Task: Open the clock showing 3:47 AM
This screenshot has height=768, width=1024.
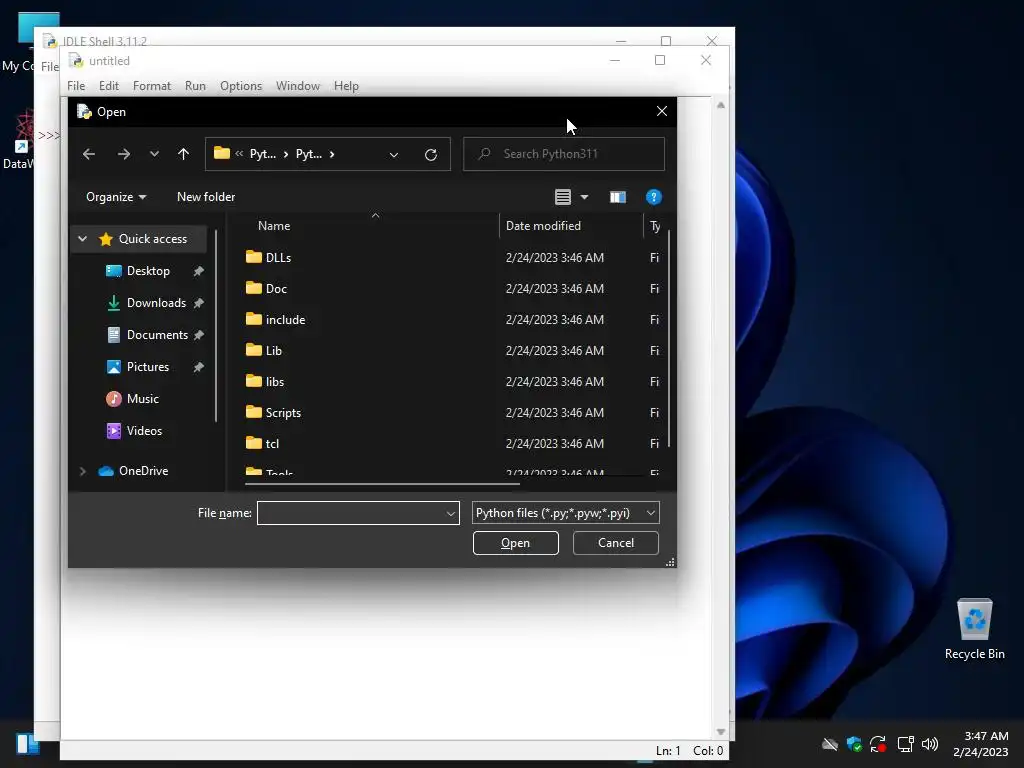Action: (980, 744)
